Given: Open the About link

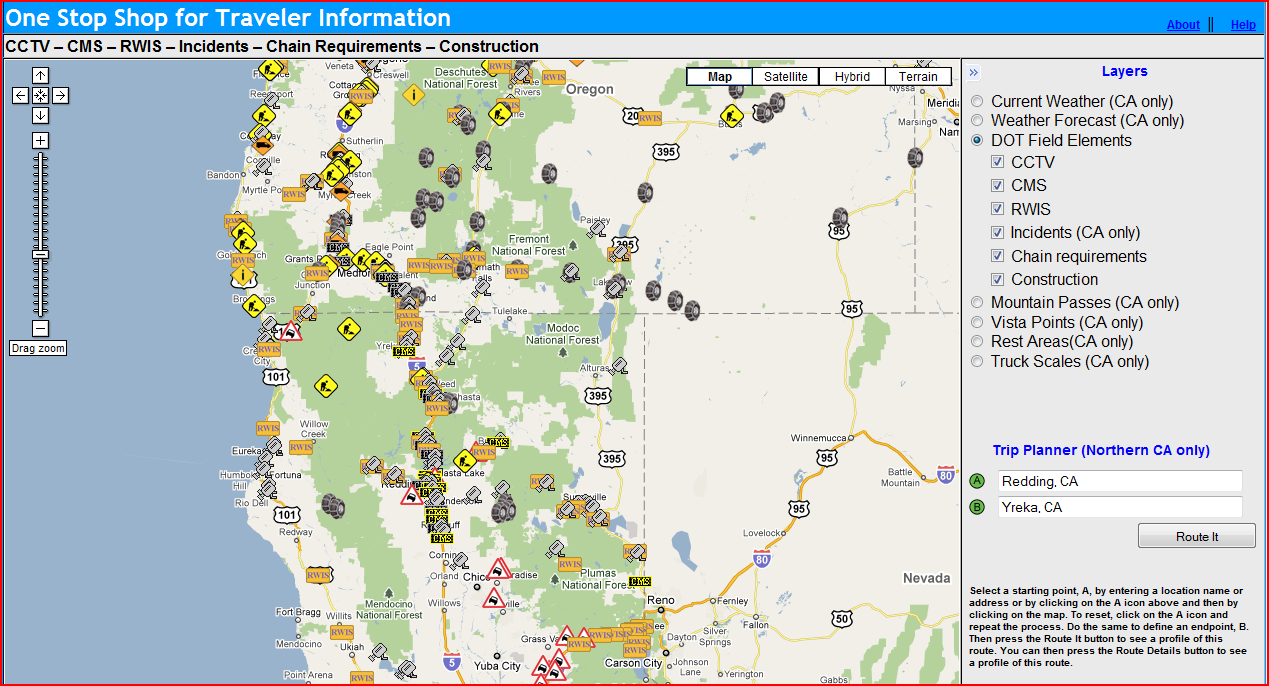Looking at the screenshot, I should tap(1183, 25).
